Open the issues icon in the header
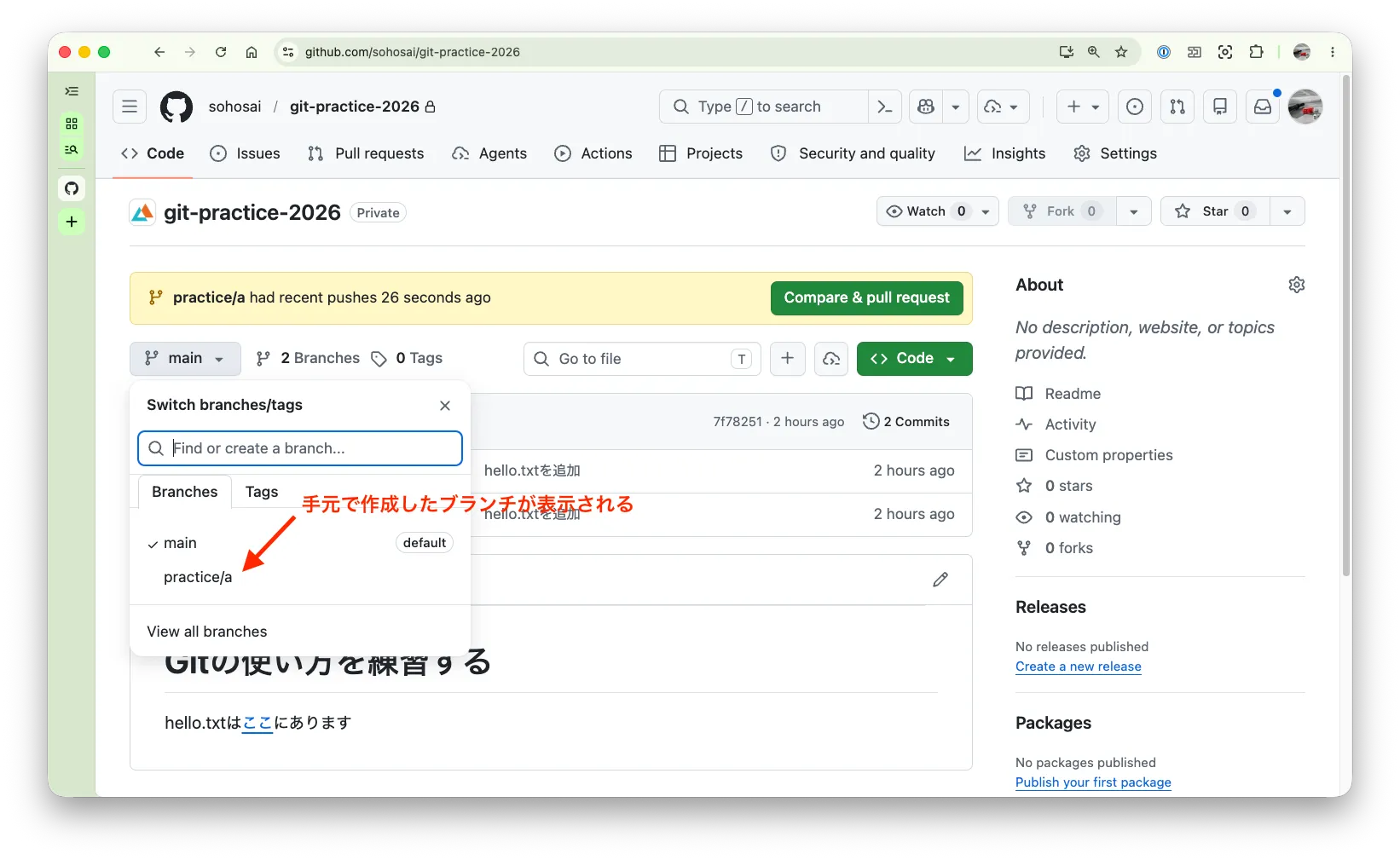This screenshot has height=860, width=1400. [1135, 107]
